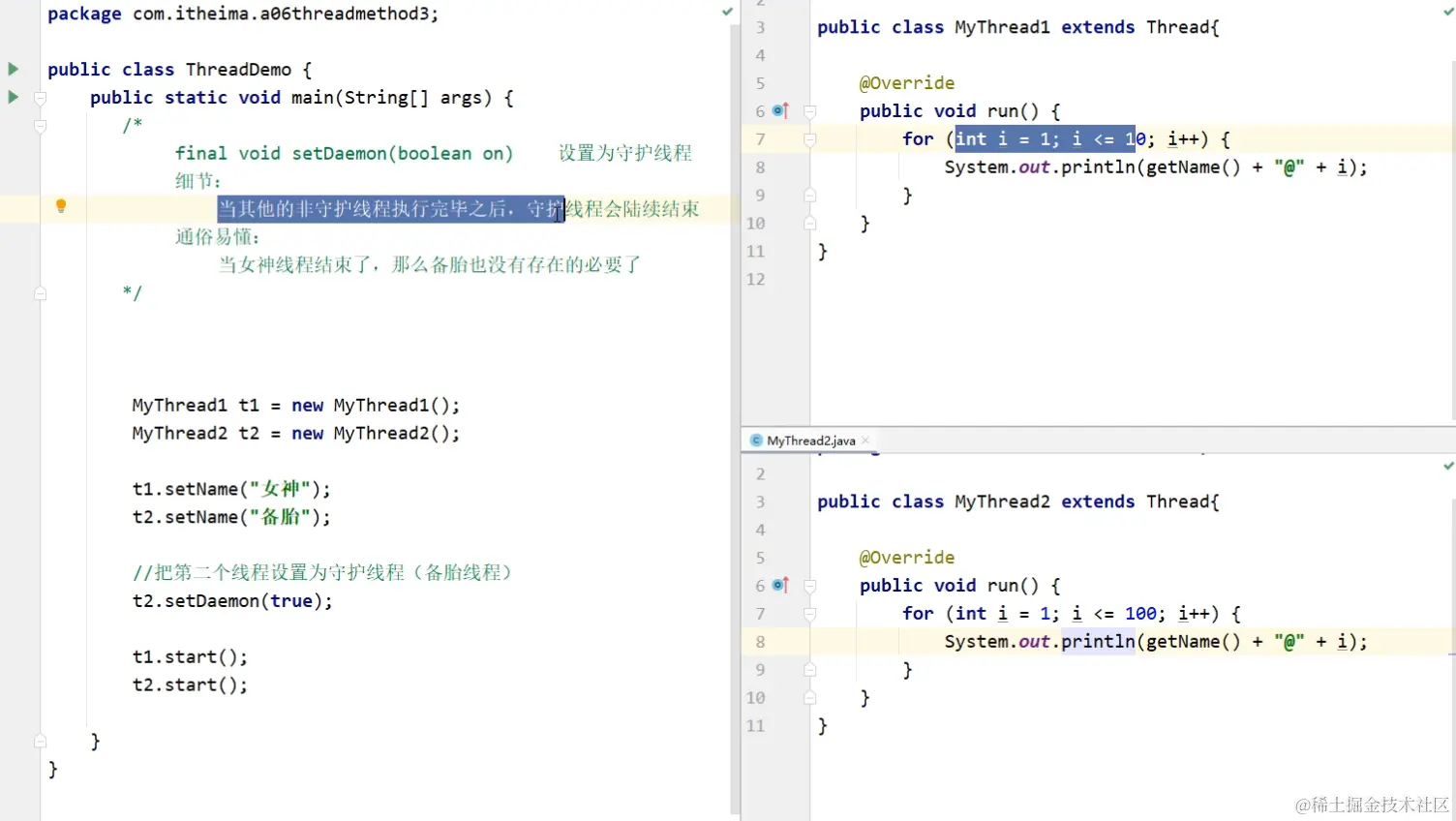This screenshot has width=1456, height=821.
Task: Collapse the block comment fold marker
Action: coord(41,126)
